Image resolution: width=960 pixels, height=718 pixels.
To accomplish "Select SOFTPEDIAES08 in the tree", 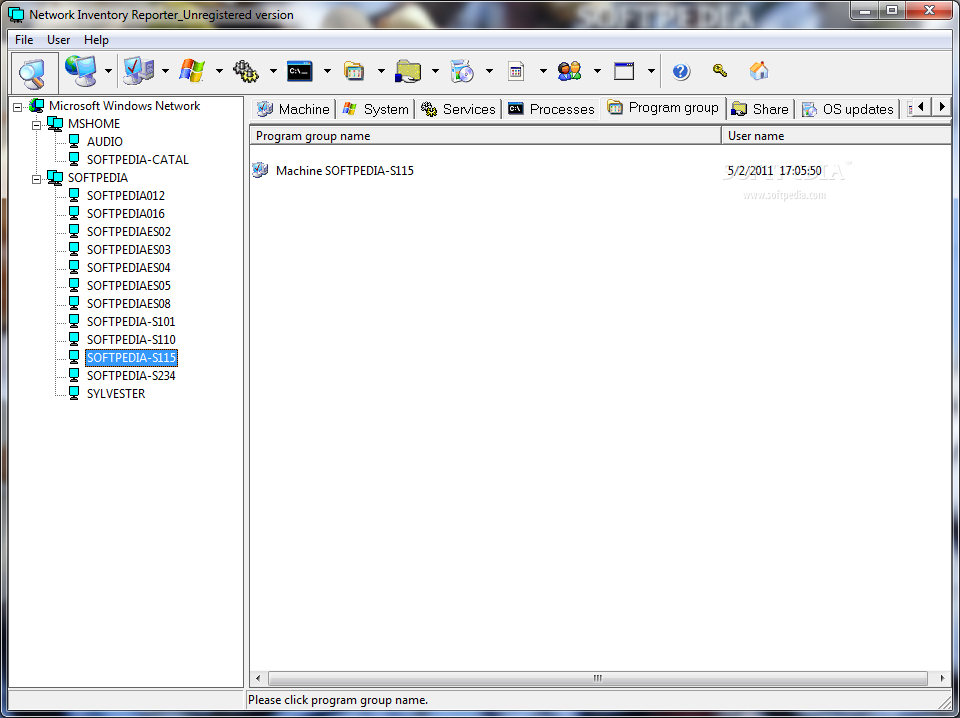I will click(x=129, y=304).
